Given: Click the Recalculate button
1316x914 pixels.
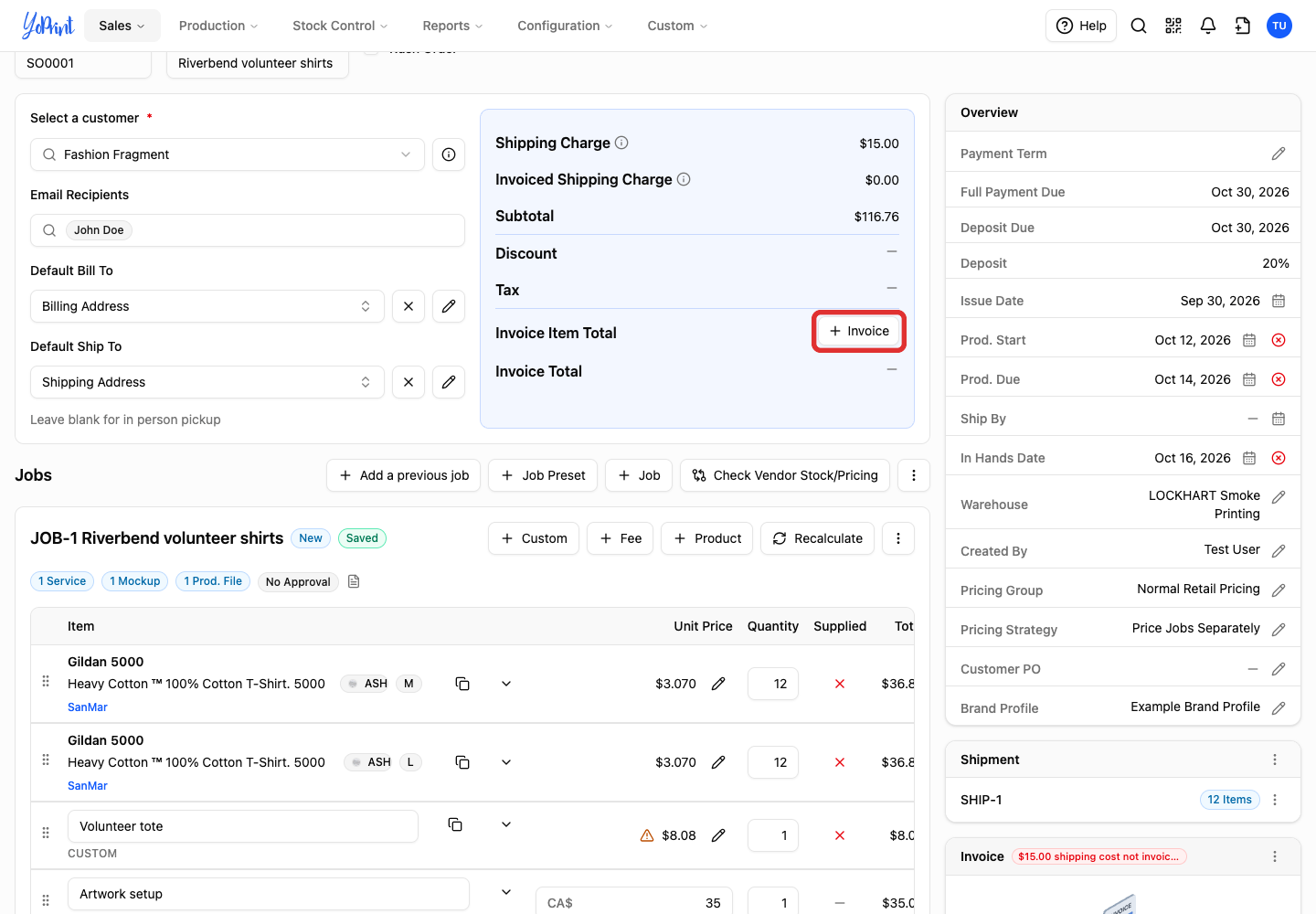Looking at the screenshot, I should (818, 538).
